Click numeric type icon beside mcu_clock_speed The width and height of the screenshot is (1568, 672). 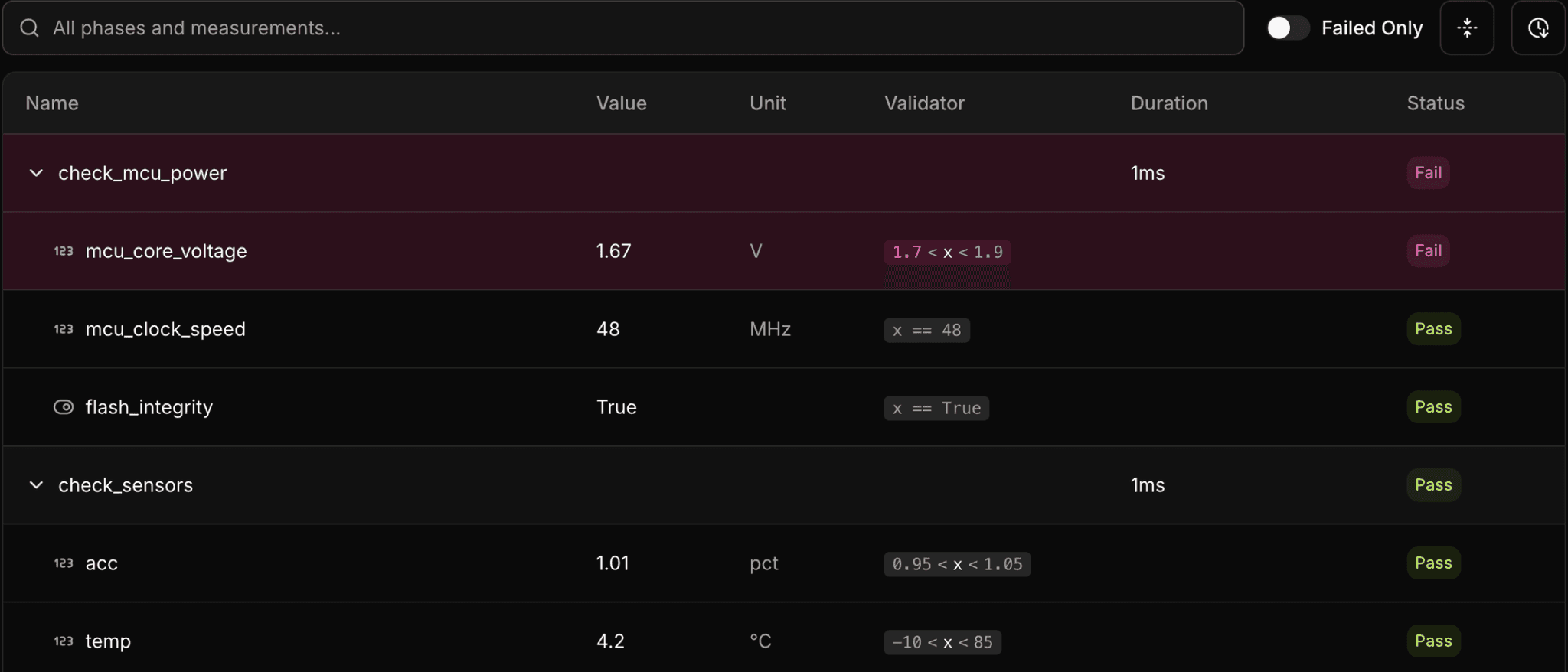pos(64,329)
